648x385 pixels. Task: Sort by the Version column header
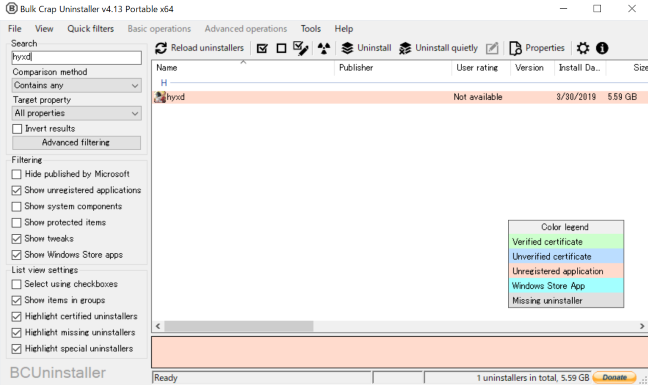point(532,68)
